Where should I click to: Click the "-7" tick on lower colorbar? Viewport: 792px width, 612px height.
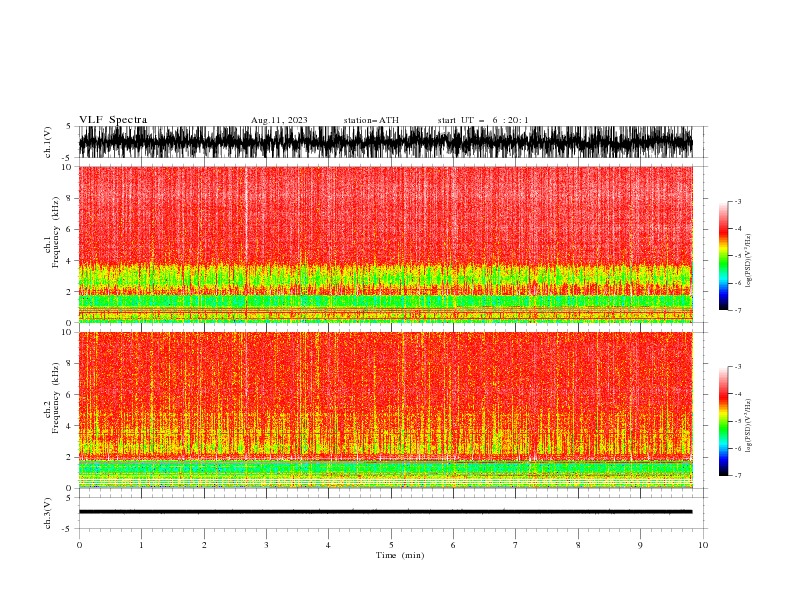point(737,475)
